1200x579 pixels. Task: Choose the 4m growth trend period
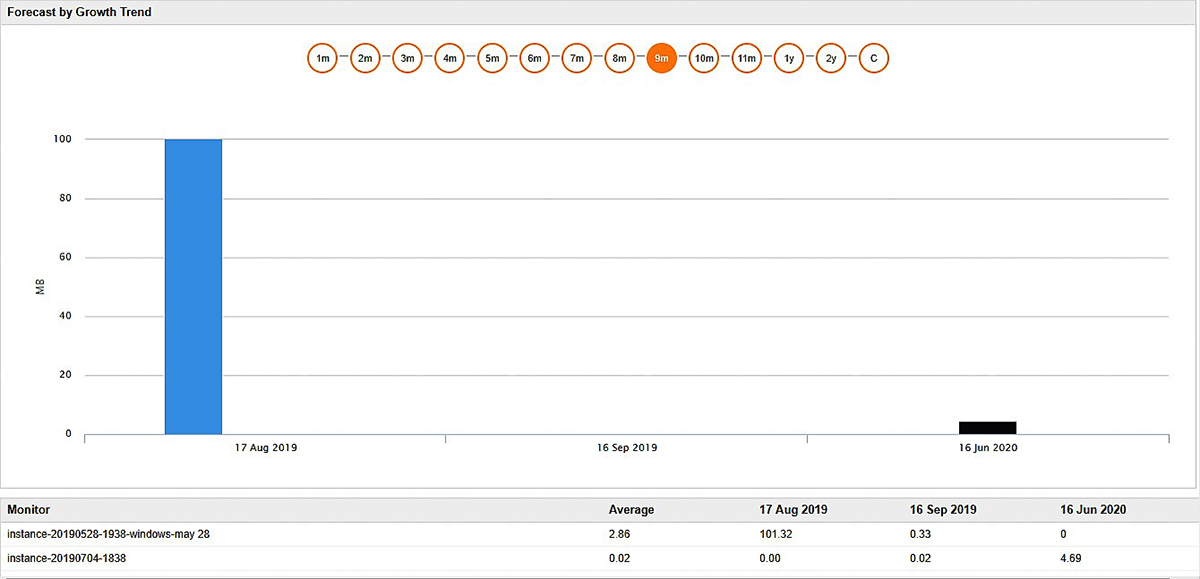pos(450,58)
